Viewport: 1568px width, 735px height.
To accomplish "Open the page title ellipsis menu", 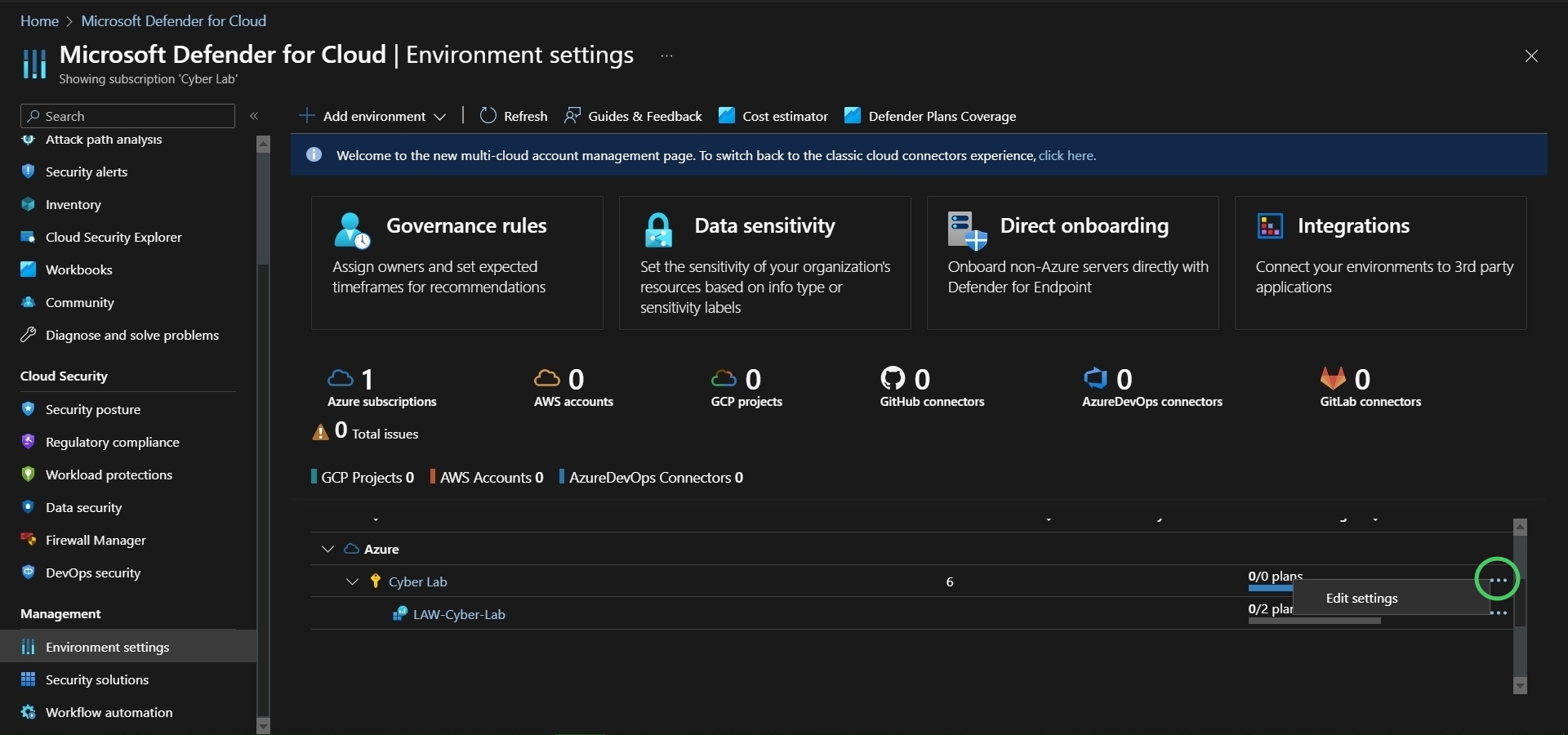I will point(666,56).
